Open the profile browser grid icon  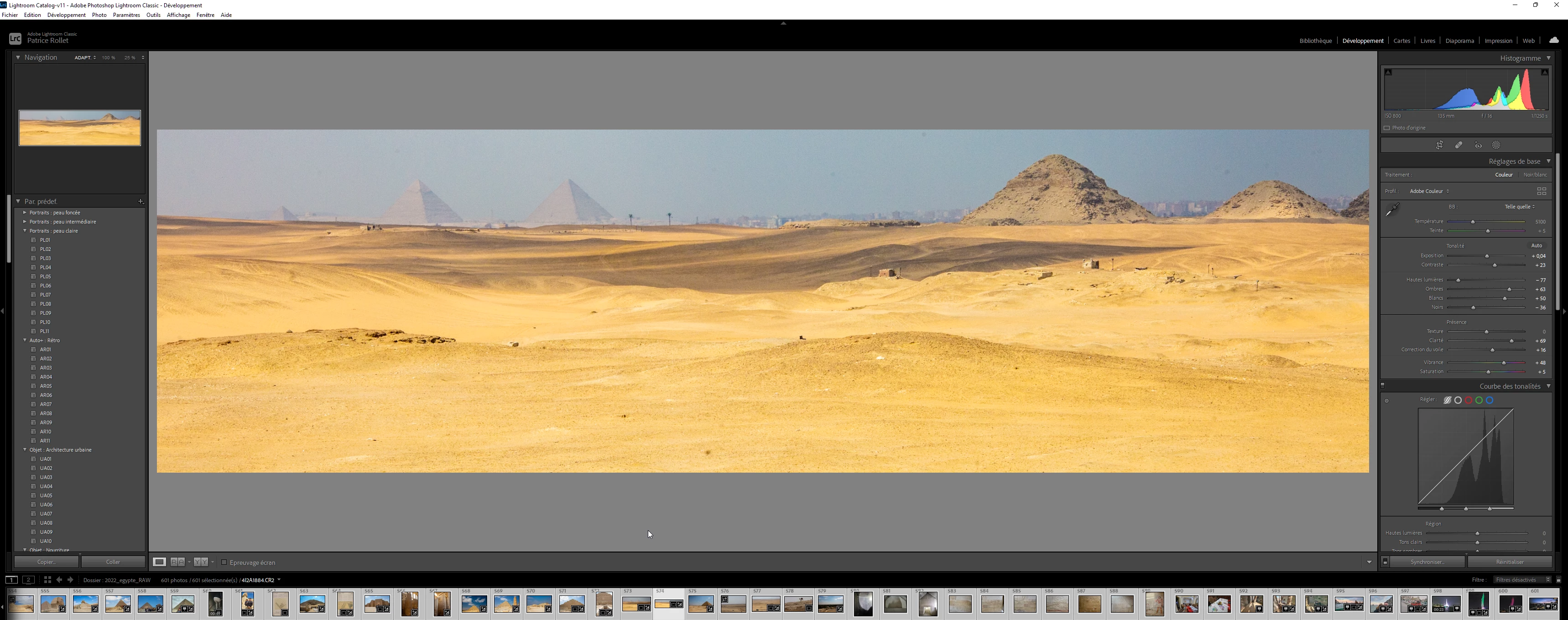(1542, 191)
